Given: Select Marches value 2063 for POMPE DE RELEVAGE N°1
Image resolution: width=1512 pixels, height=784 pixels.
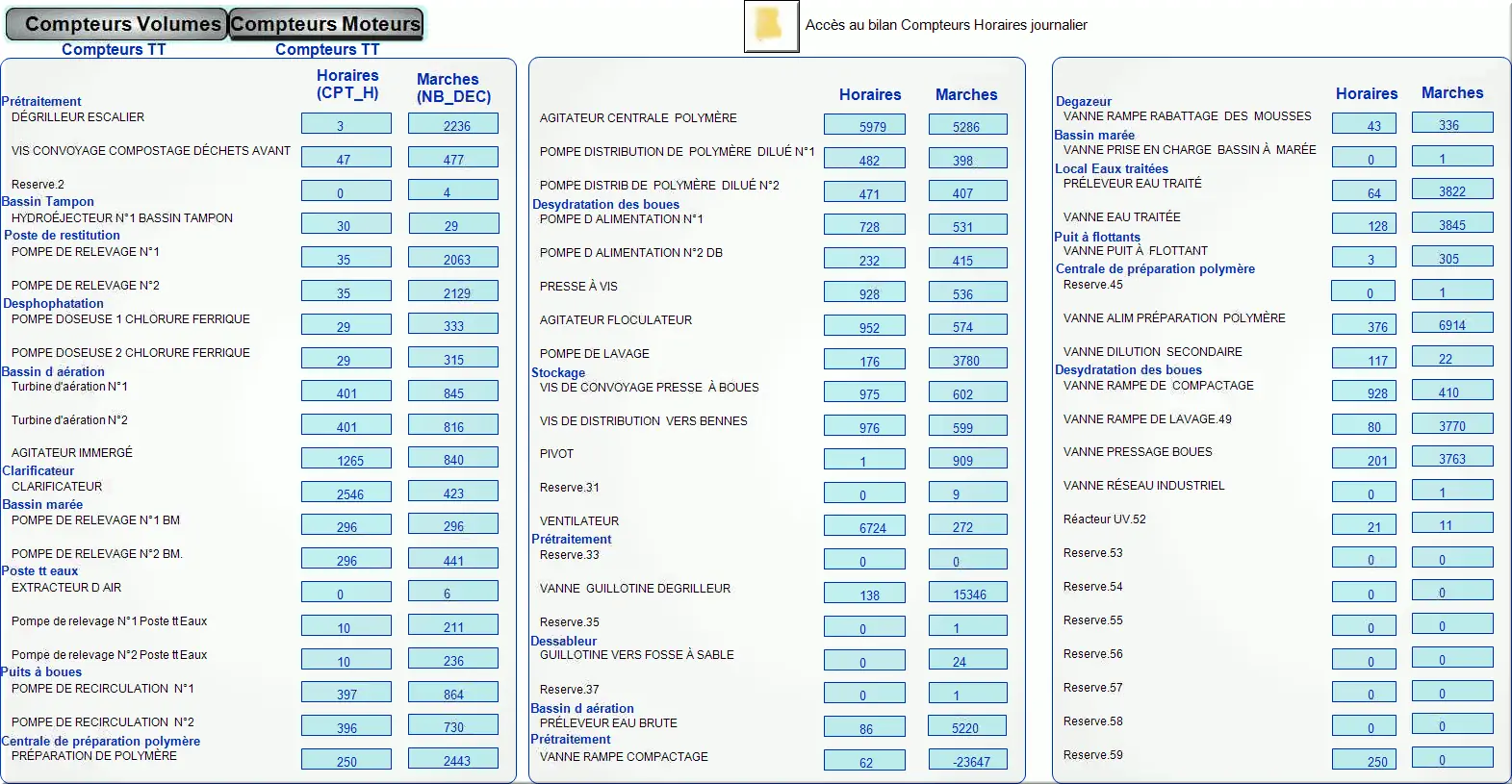Looking at the screenshot, I should 453,258.
